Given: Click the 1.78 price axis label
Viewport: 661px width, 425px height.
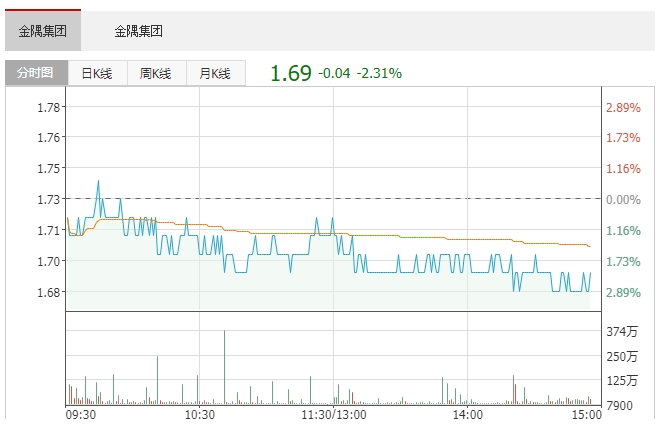Looking at the screenshot, I should [x=49, y=107].
